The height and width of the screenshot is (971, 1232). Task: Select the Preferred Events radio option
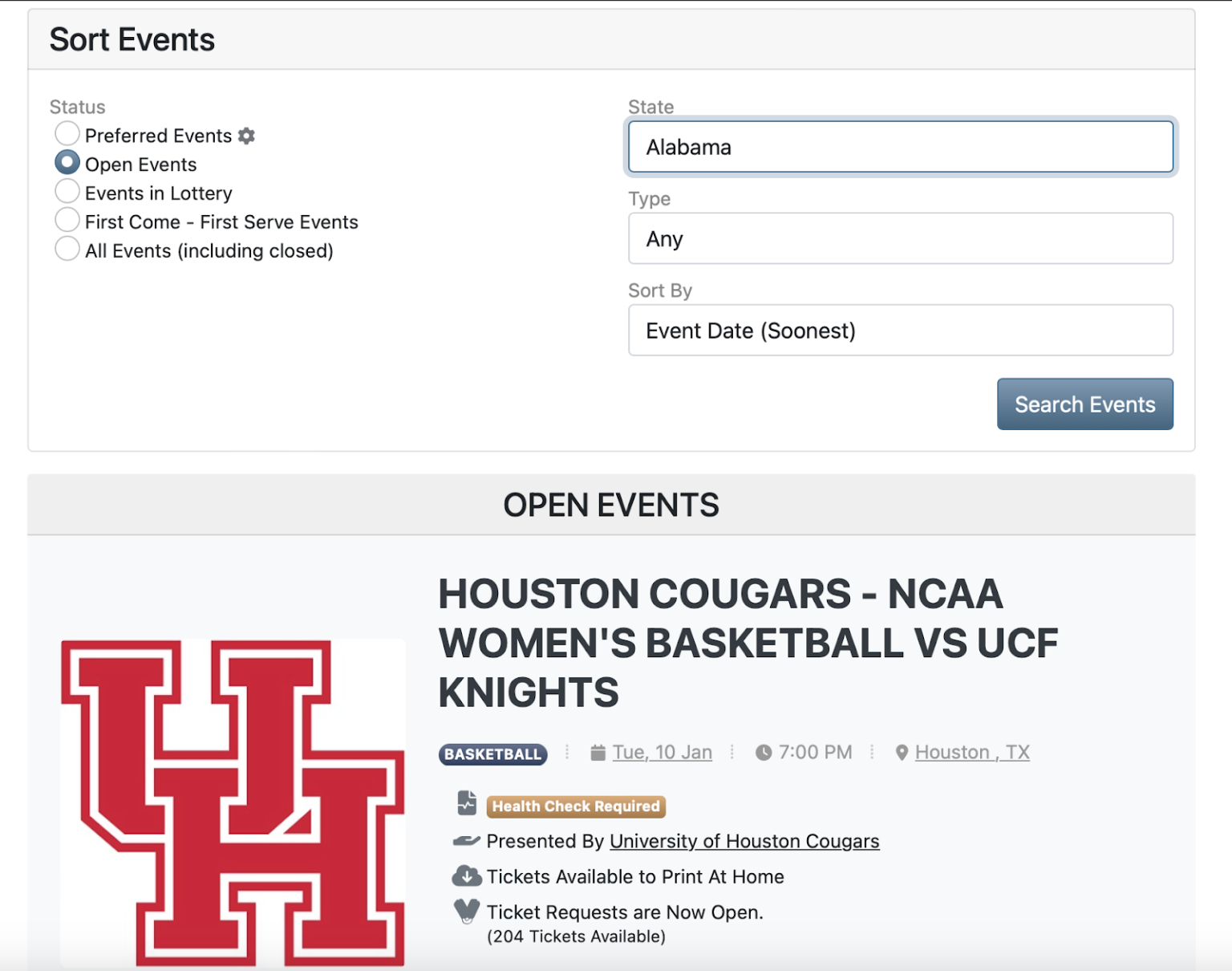67,133
